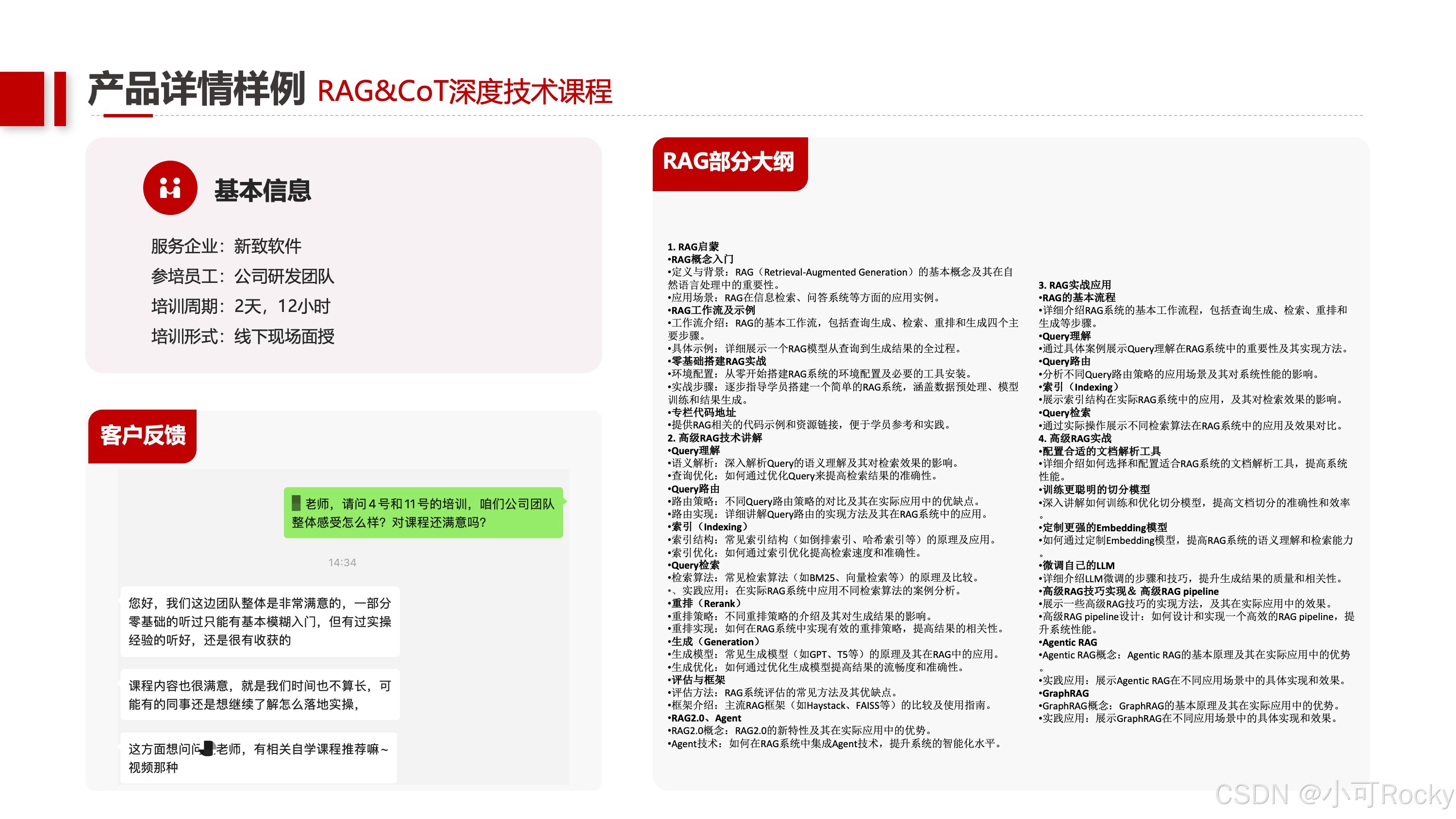Screen dimensions: 1456x819
Task: Click the red square decoration beside the title
Action: [x=21, y=98]
